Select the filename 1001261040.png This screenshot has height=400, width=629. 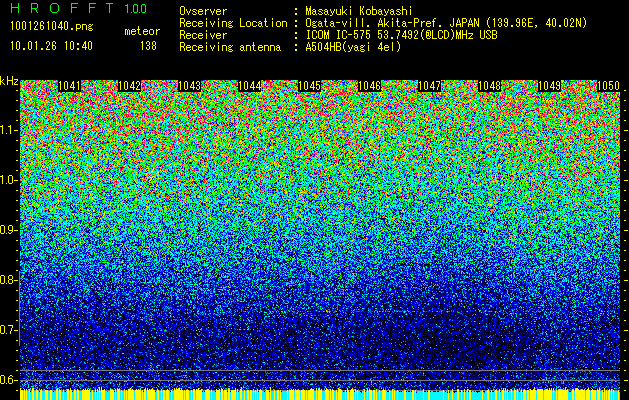(x=52, y=27)
